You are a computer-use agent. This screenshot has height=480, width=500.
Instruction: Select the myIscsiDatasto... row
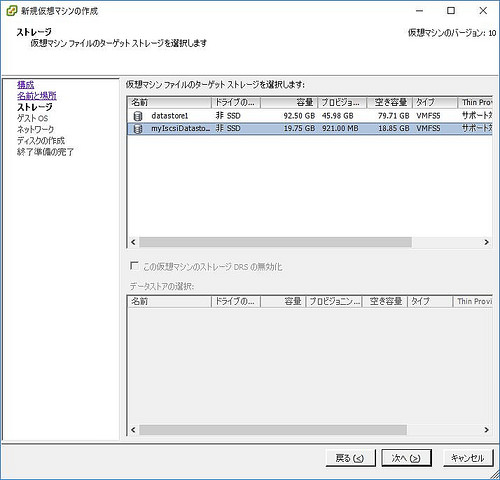pyautogui.click(x=310, y=129)
